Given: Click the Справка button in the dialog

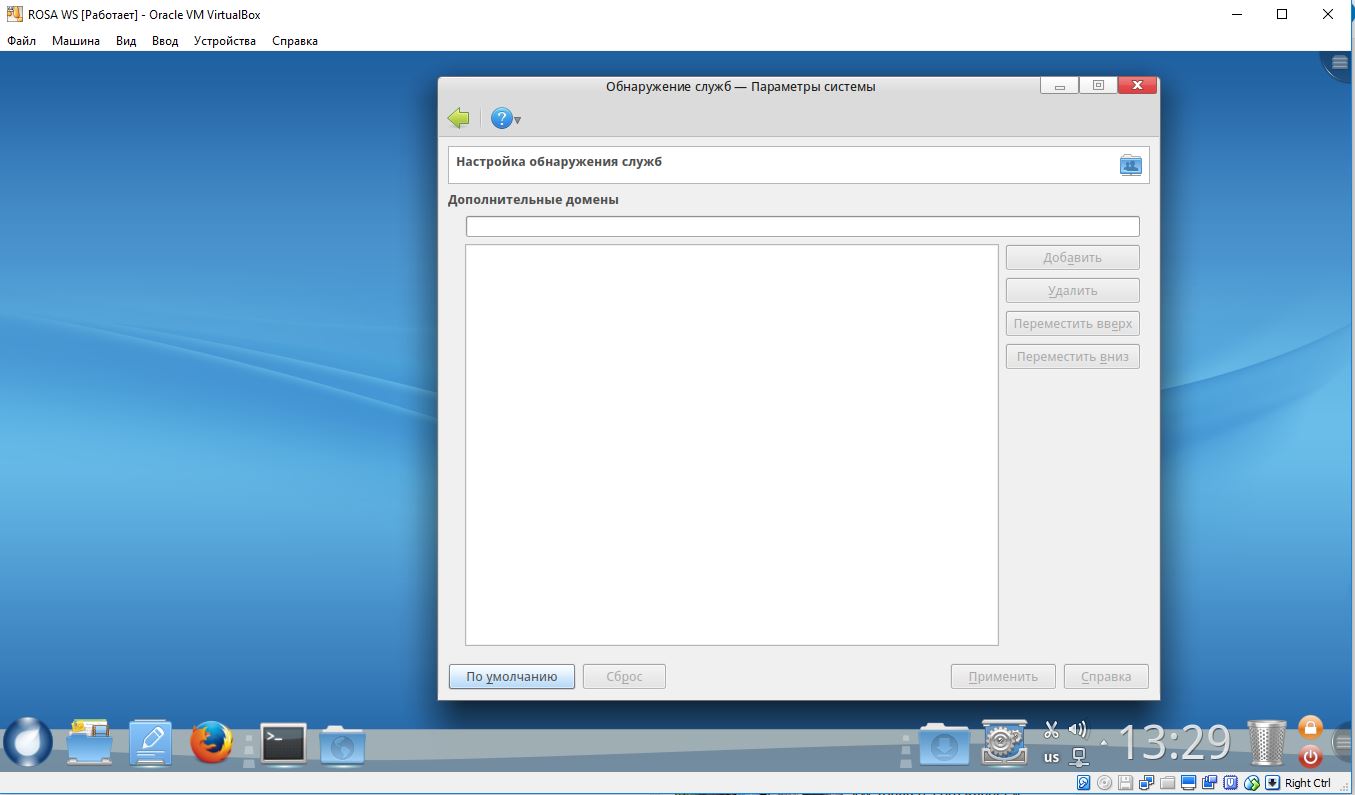Looking at the screenshot, I should [x=1106, y=677].
